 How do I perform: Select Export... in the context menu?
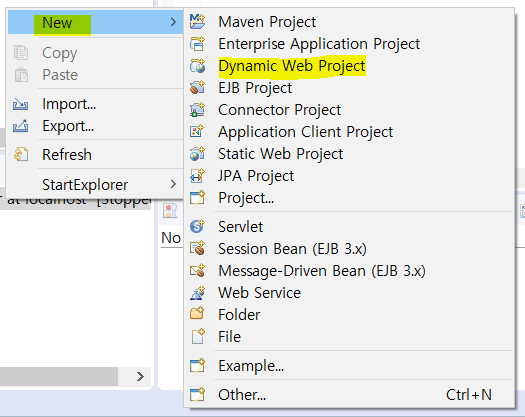95,126
